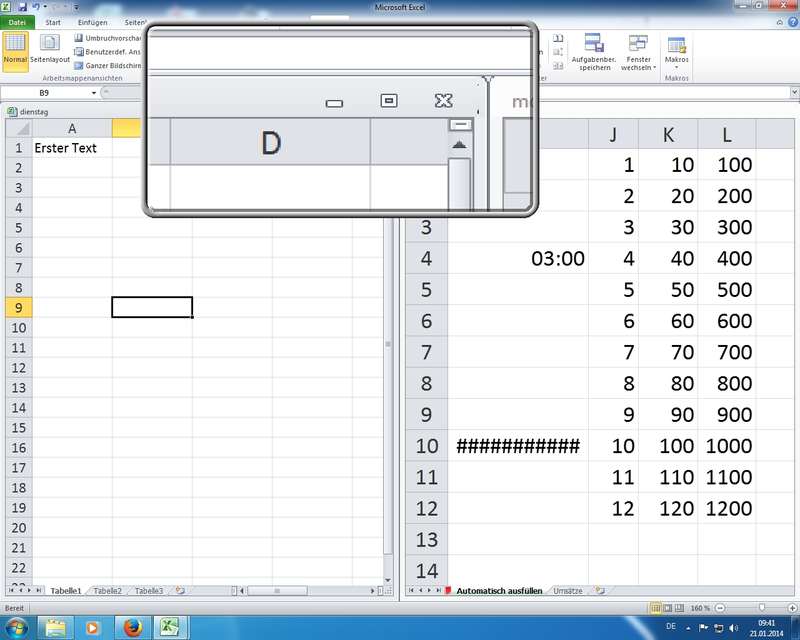Click cell filled with ###########
The height and width of the screenshot is (640, 800).
[x=518, y=446]
